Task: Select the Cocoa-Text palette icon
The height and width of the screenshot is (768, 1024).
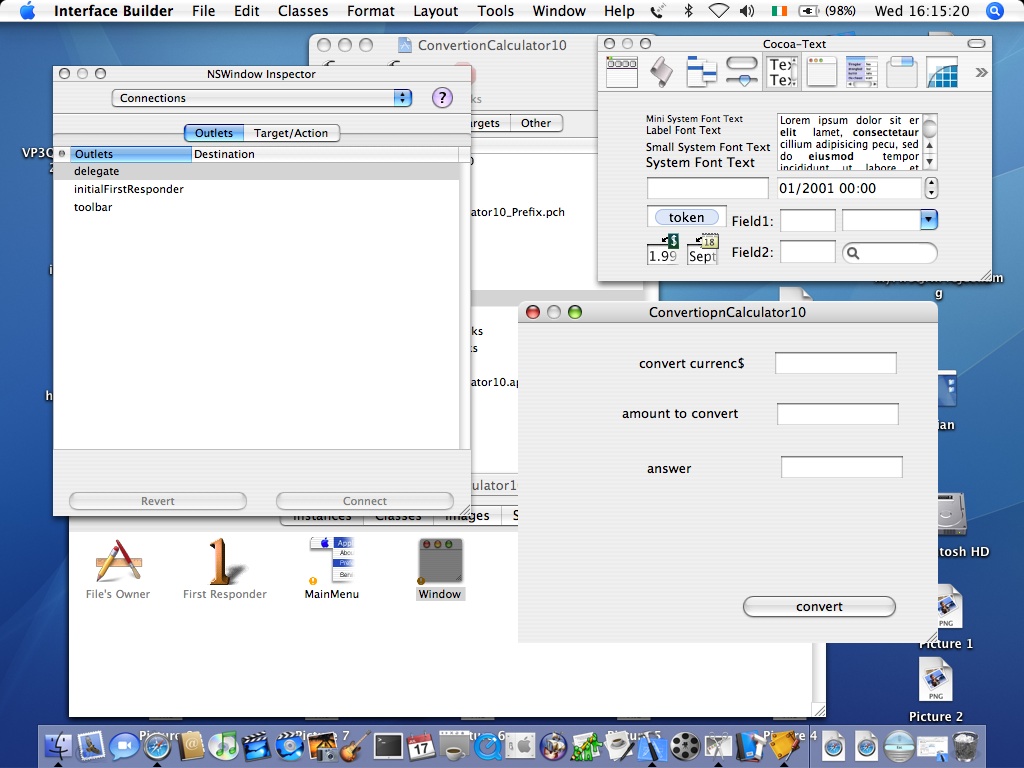Action: (x=782, y=72)
